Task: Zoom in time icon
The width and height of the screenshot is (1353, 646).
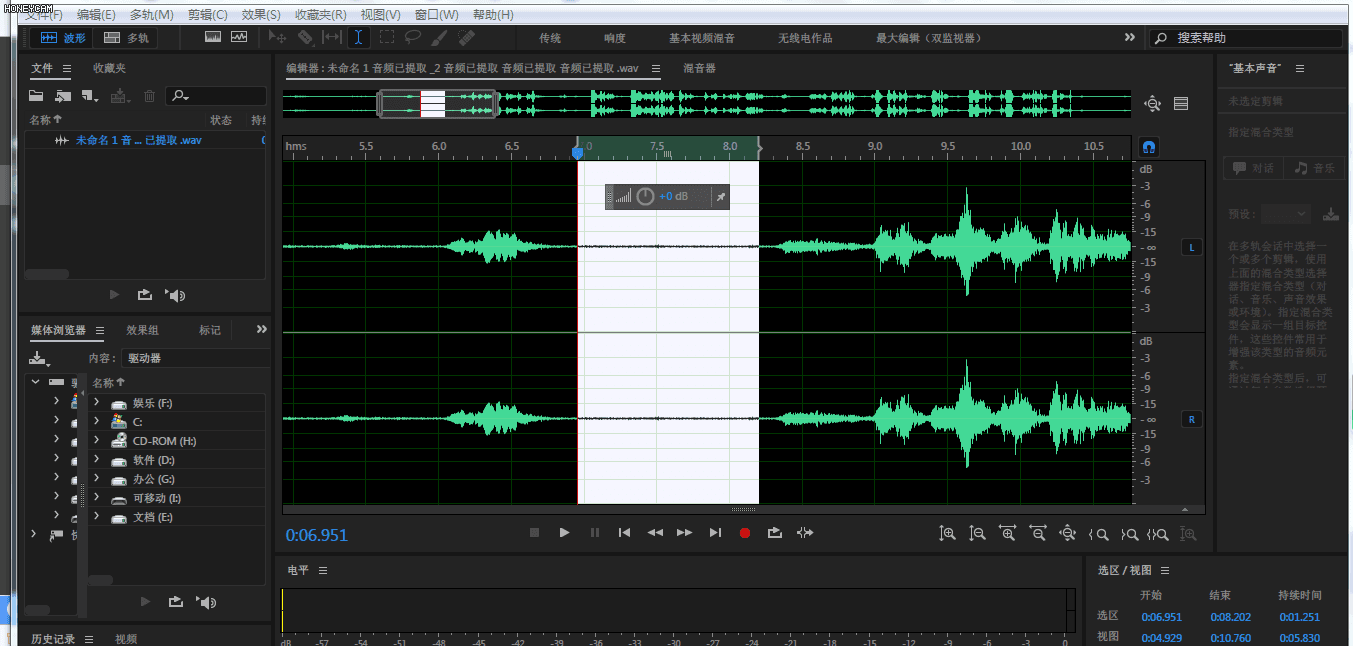Action: [x=1007, y=533]
